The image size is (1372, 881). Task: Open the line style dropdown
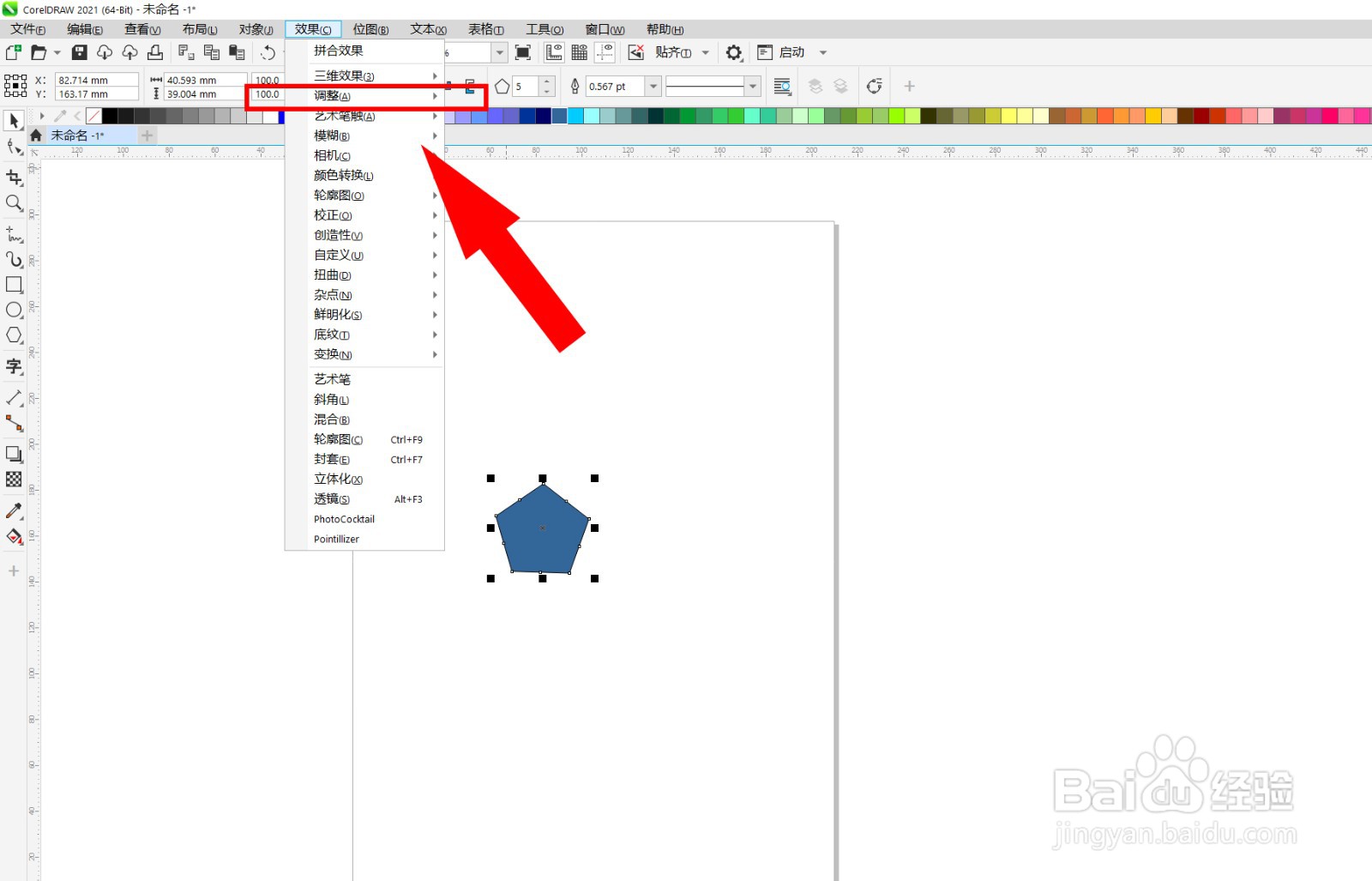[753, 86]
